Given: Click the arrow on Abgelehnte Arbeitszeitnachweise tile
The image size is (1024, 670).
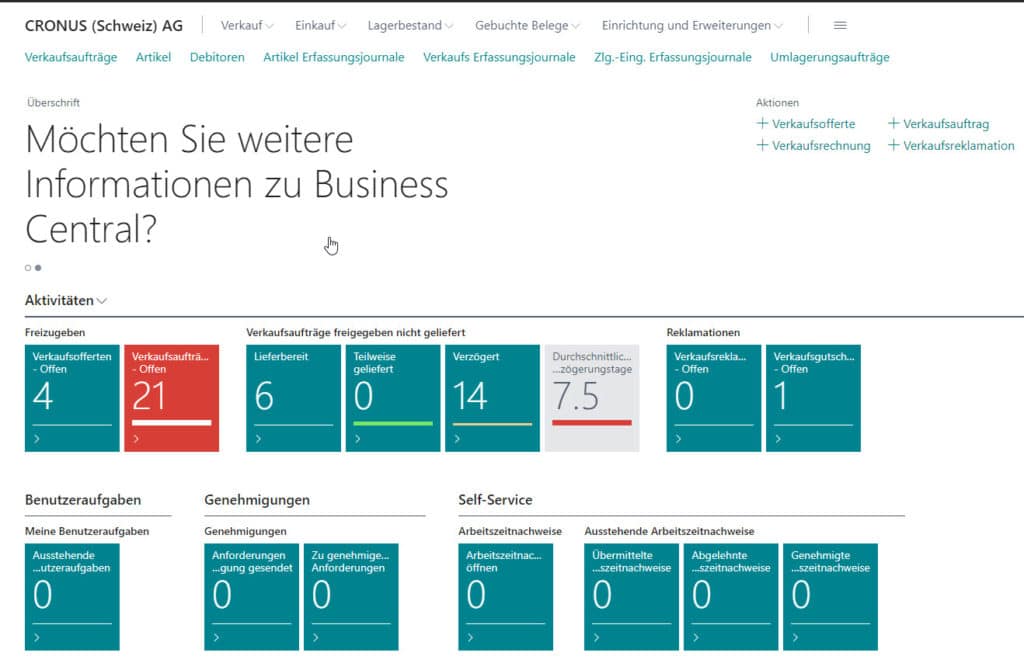Looking at the screenshot, I should [x=696, y=637].
